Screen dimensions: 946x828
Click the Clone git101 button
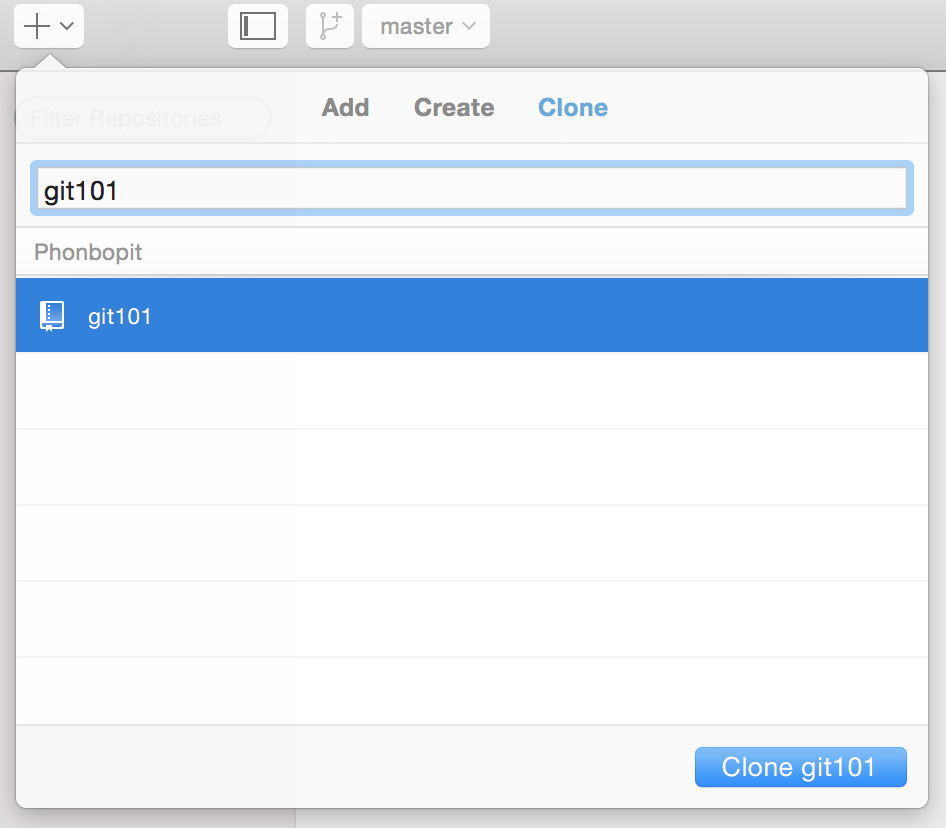coord(801,767)
